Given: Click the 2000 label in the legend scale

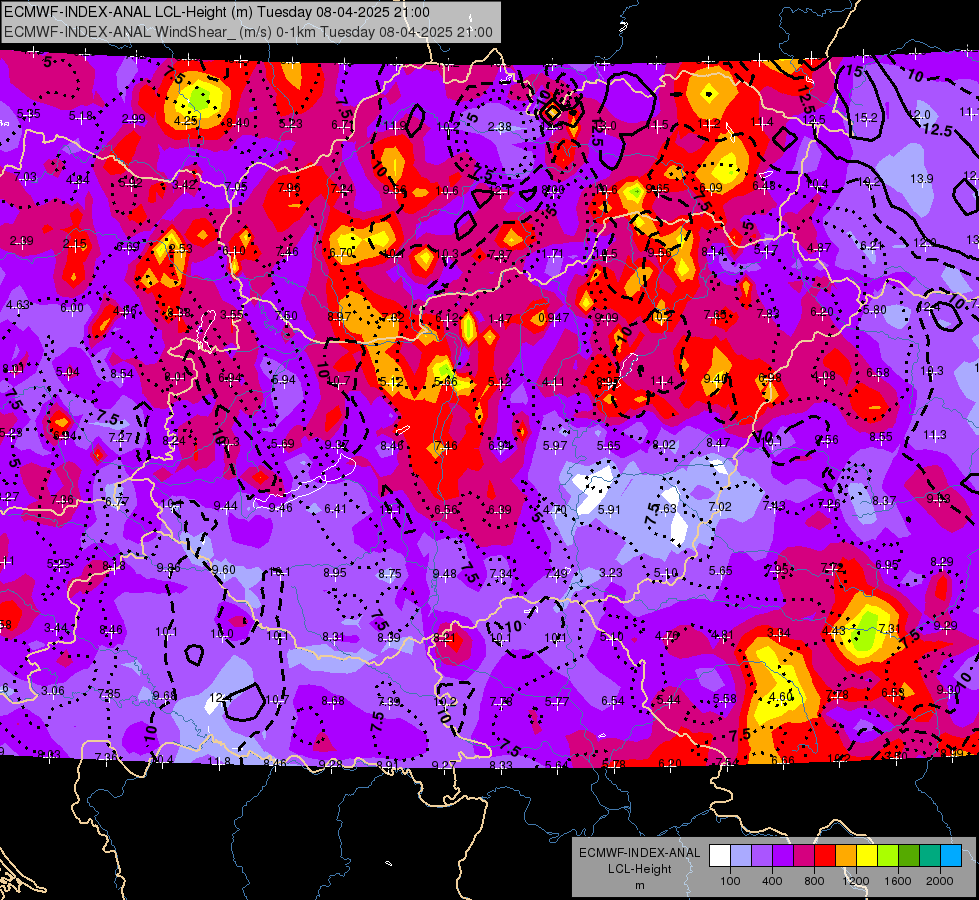Looking at the screenshot, I should point(940,881).
